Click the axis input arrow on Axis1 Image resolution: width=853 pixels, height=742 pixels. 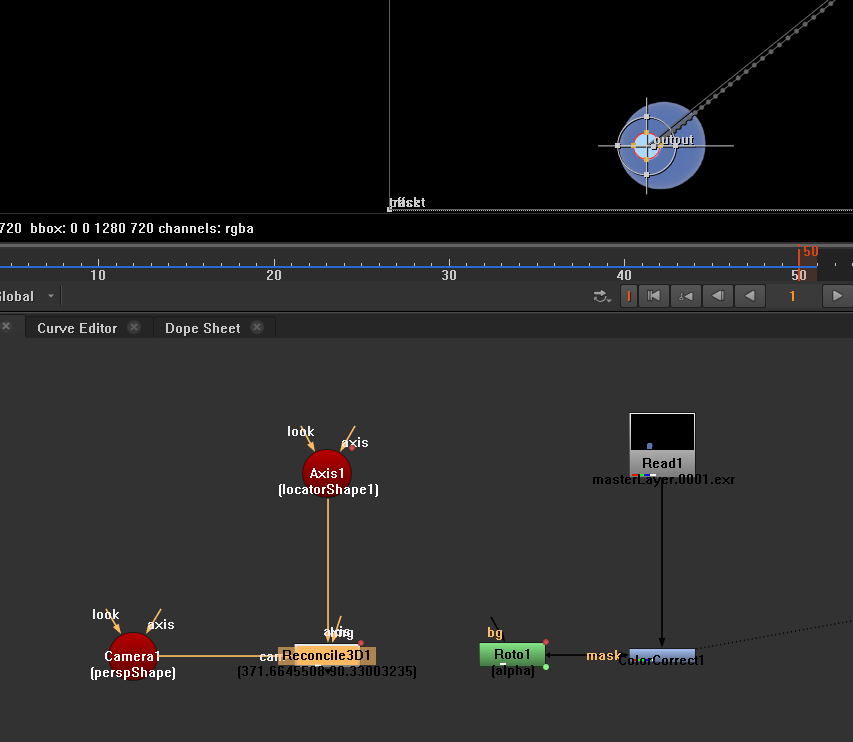[348, 438]
